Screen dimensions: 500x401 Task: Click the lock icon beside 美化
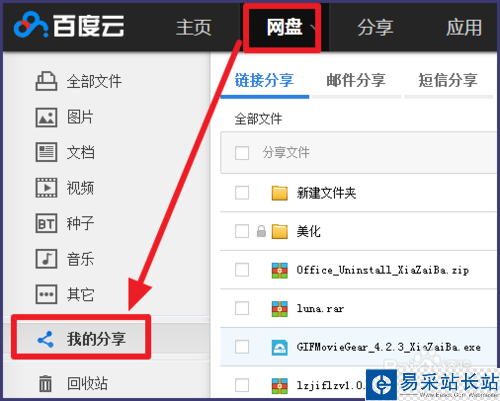261,231
